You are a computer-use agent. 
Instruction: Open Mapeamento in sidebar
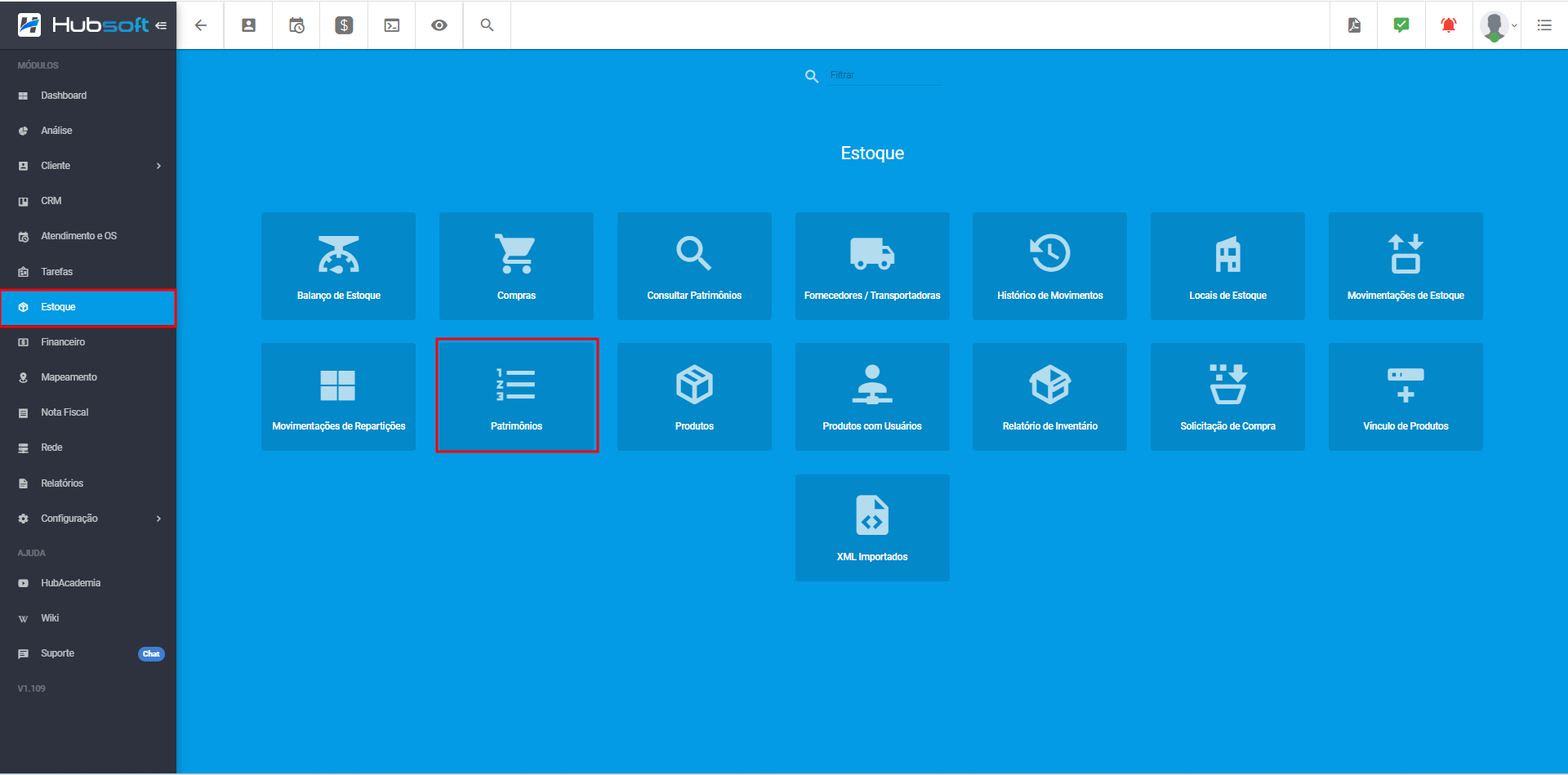88,377
